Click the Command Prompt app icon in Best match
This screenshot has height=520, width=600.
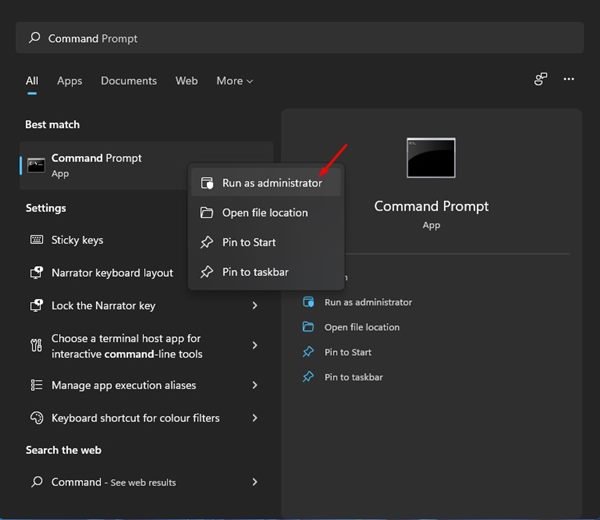(x=36, y=165)
